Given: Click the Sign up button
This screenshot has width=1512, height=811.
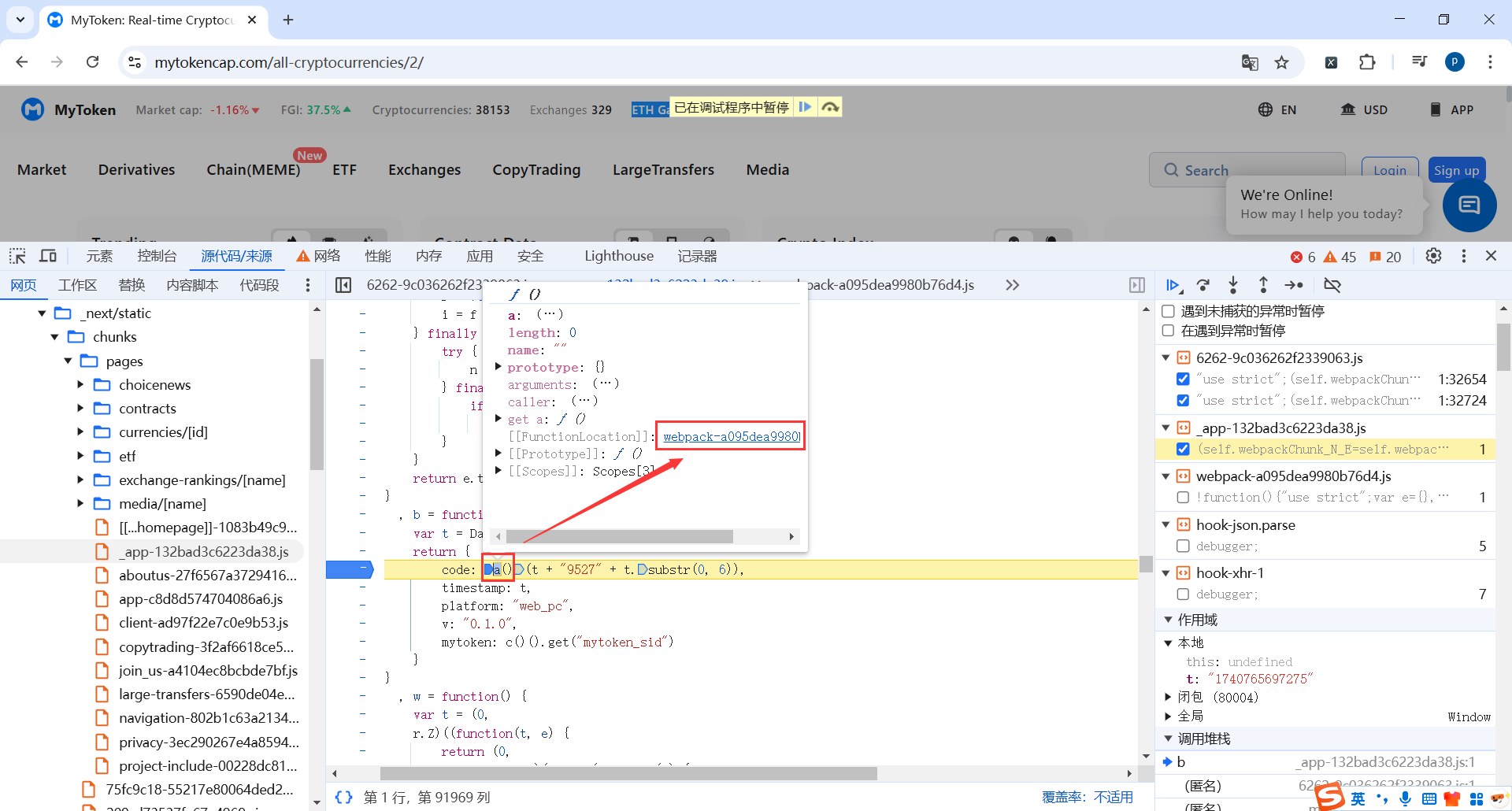Looking at the screenshot, I should pos(1456,170).
